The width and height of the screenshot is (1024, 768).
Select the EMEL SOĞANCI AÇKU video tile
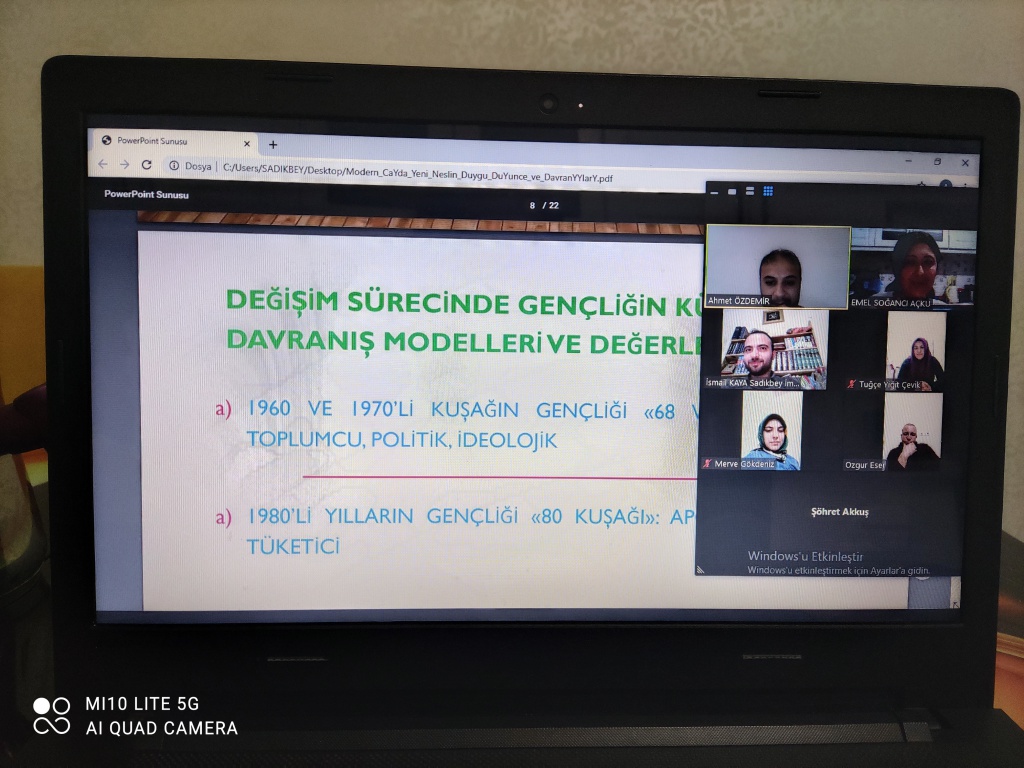click(x=913, y=267)
